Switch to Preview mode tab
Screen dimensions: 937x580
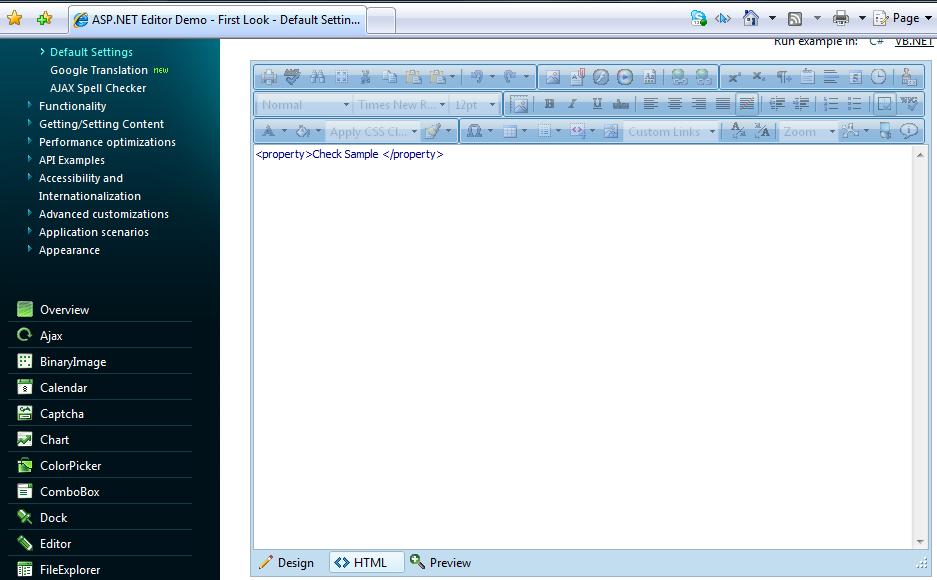coord(441,563)
